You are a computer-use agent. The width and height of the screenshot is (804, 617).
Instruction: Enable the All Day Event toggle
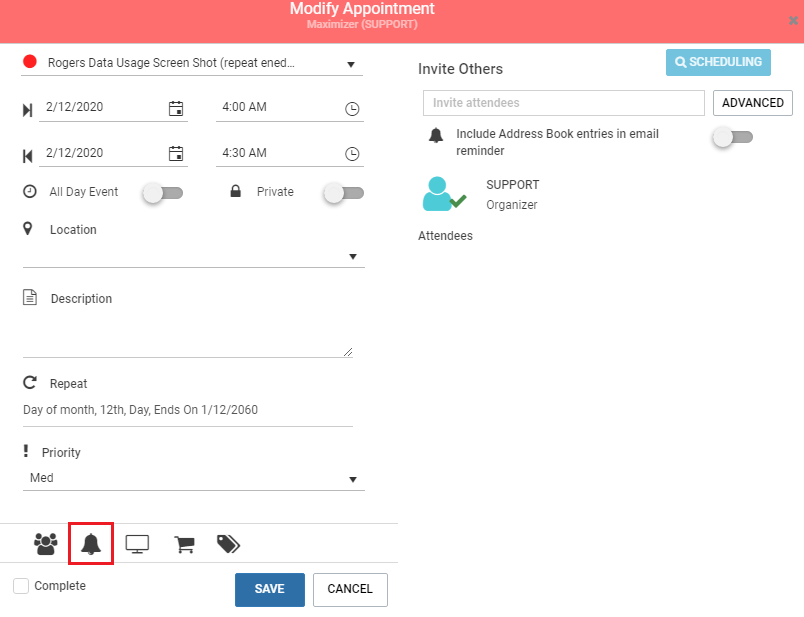click(161, 192)
